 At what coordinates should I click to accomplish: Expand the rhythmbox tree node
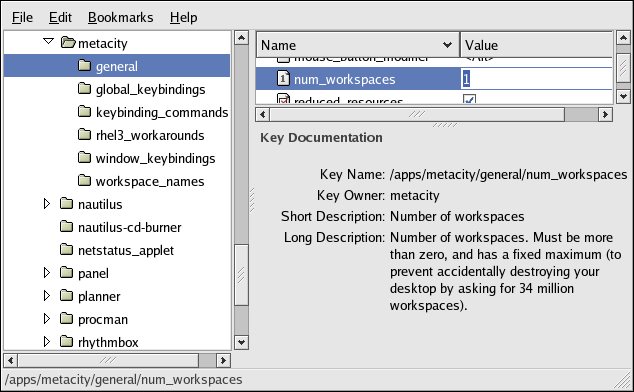(47, 342)
